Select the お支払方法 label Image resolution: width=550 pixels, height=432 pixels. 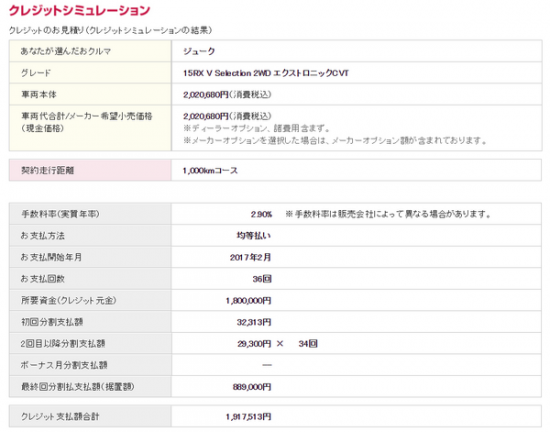[x=42, y=236]
